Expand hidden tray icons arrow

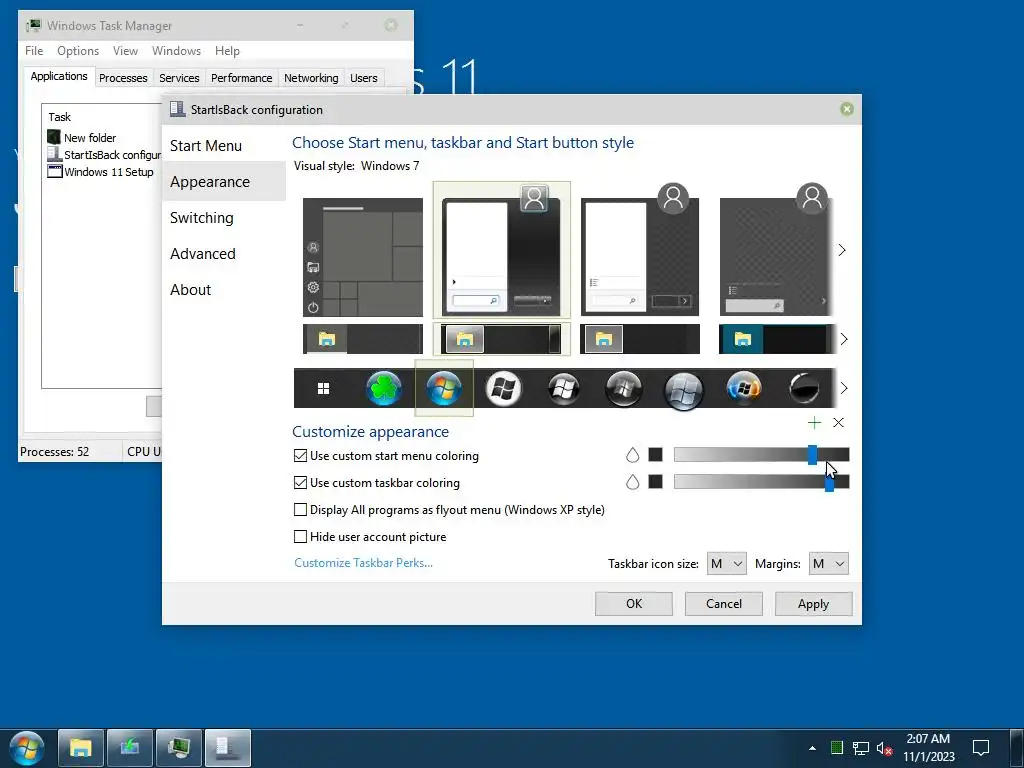pos(812,748)
